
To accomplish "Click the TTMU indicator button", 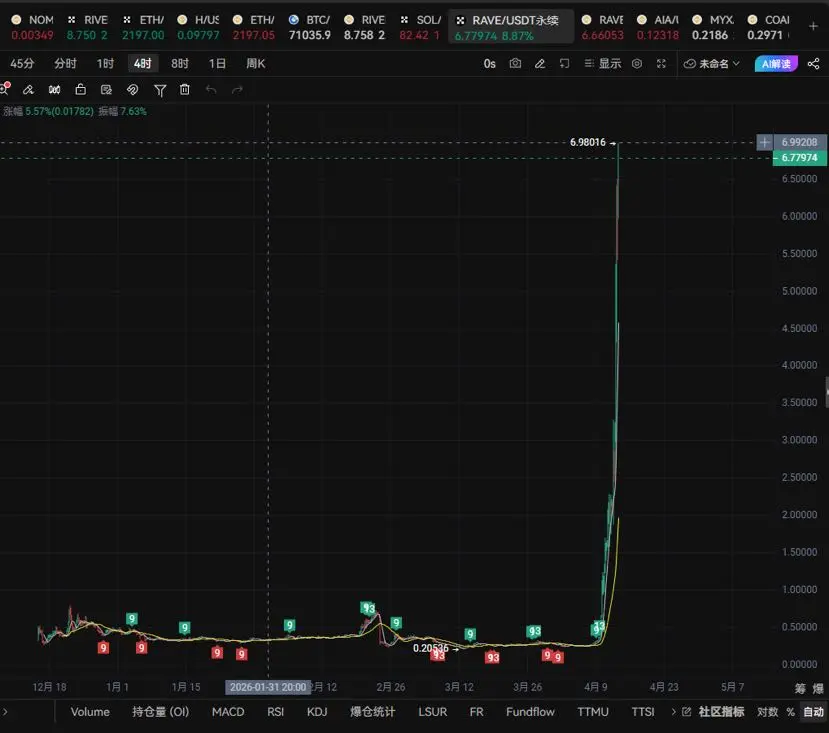I will pos(593,712).
